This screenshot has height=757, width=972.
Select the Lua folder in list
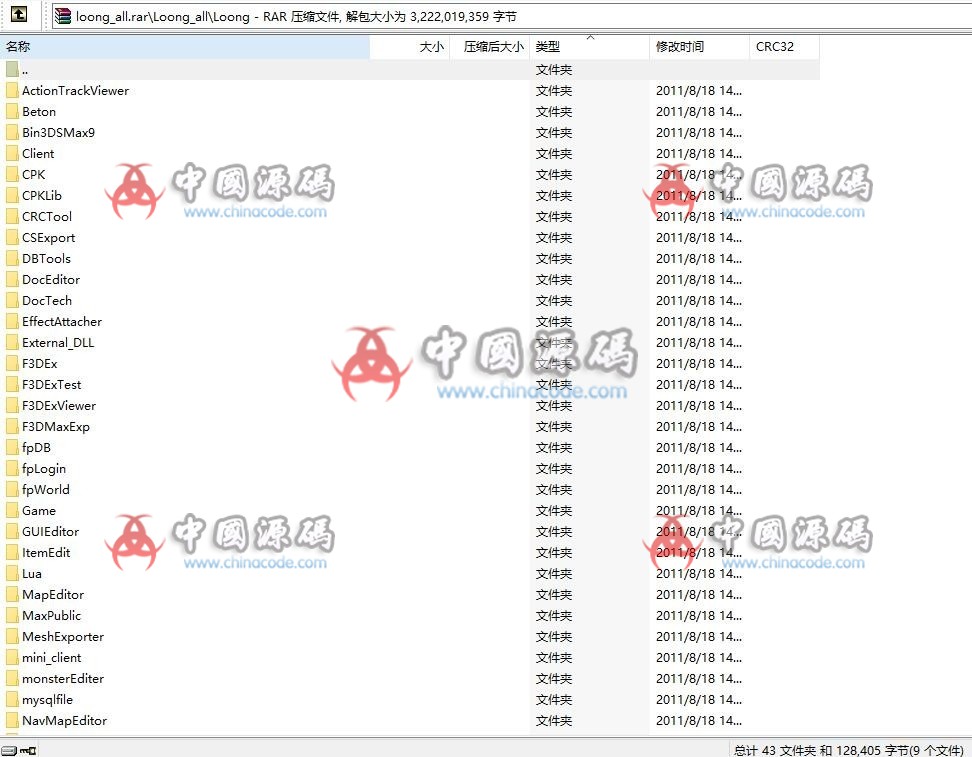(32, 574)
